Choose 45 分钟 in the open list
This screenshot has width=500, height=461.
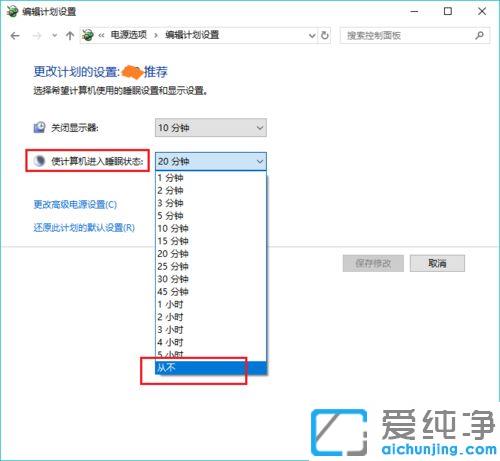pyautogui.click(x=211, y=292)
